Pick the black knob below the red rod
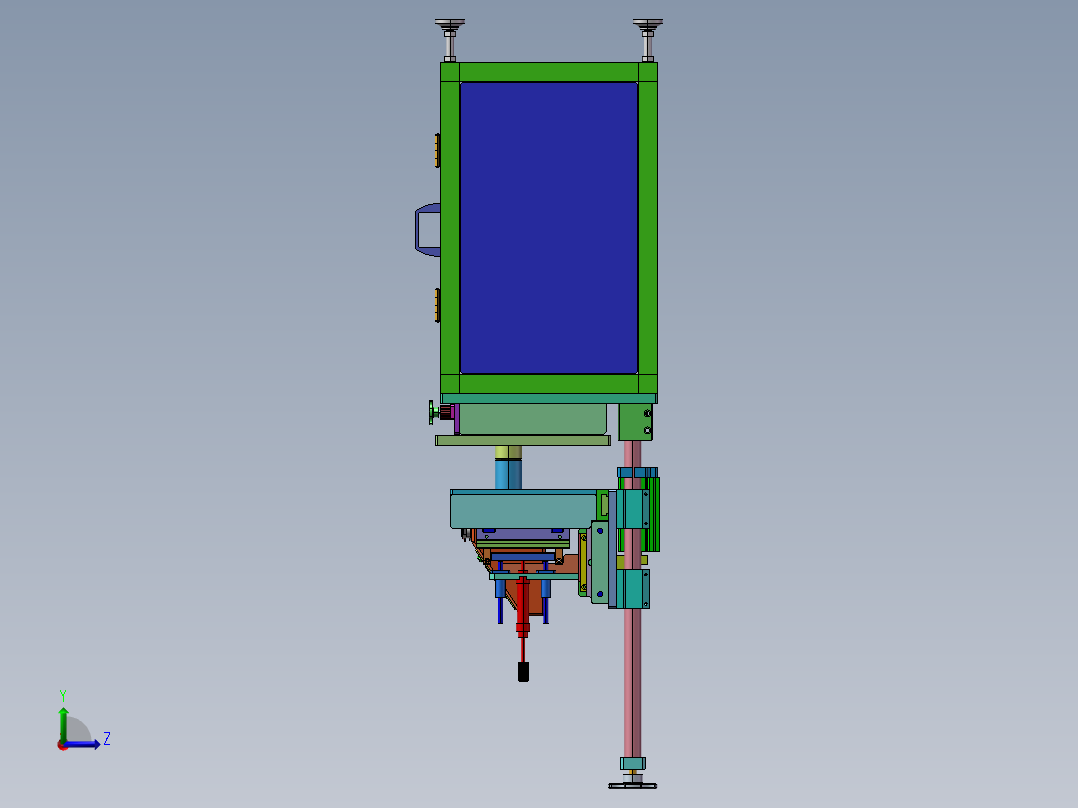The image size is (1078, 808). (x=523, y=672)
